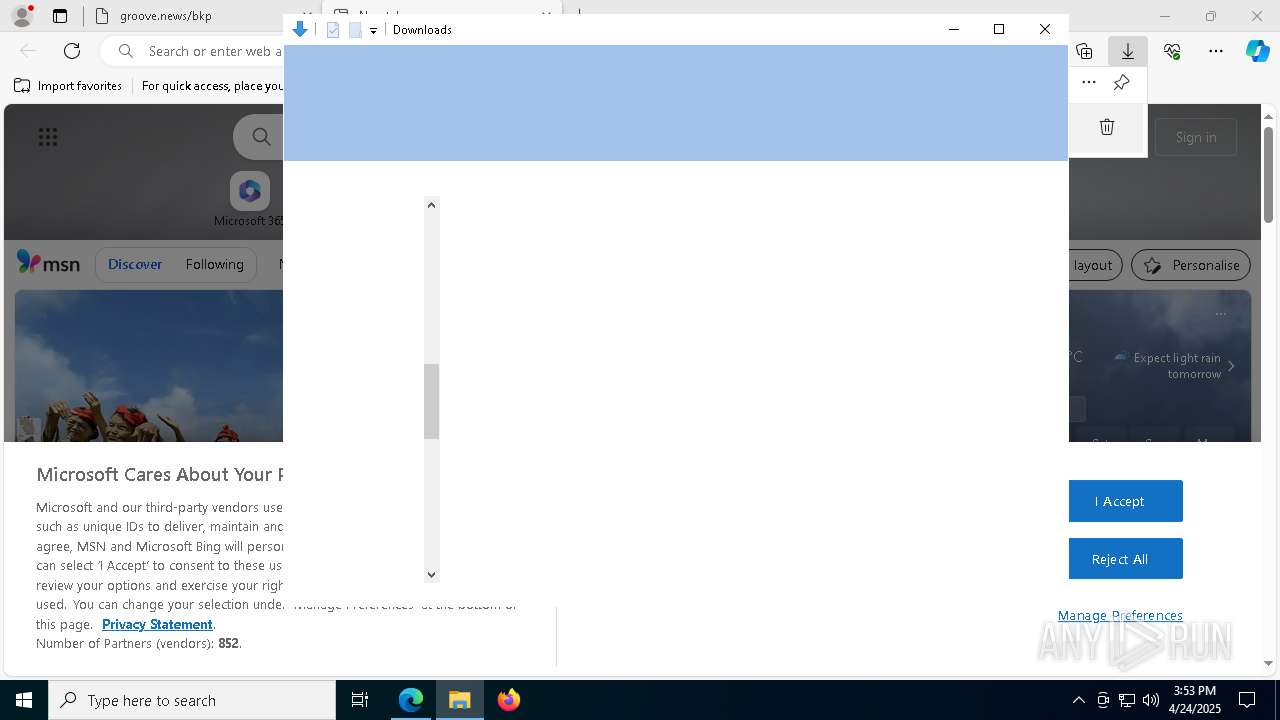Toggle the Edge Downloads toolbar button
The width and height of the screenshot is (1280, 720).
pos(1128,51)
